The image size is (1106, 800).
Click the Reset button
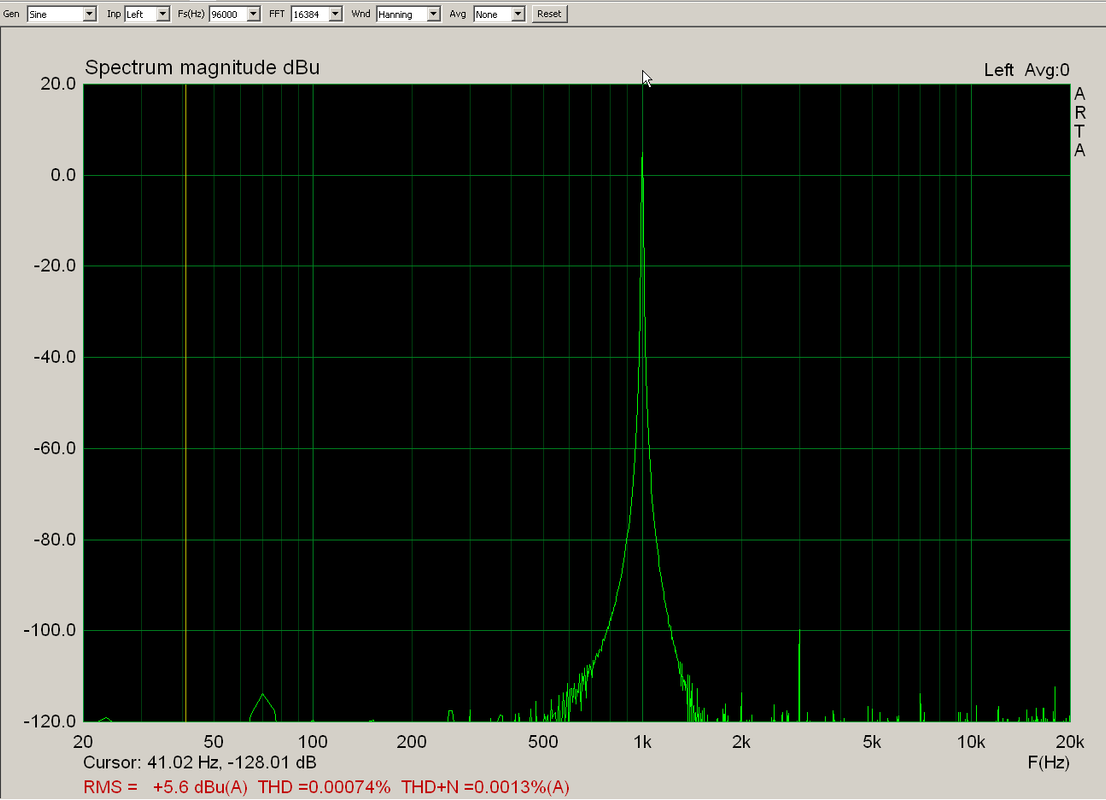point(549,14)
